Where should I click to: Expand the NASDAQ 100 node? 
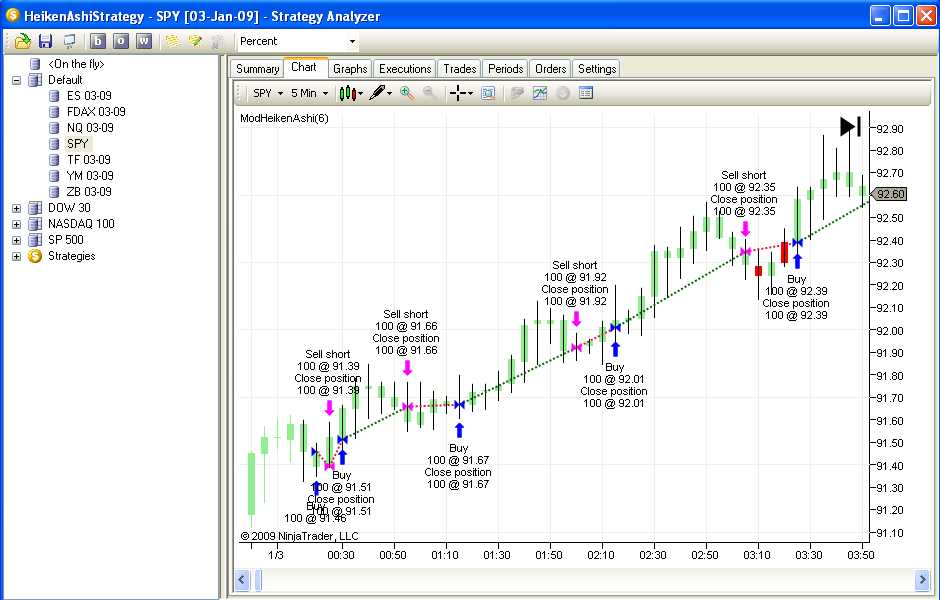(x=17, y=224)
